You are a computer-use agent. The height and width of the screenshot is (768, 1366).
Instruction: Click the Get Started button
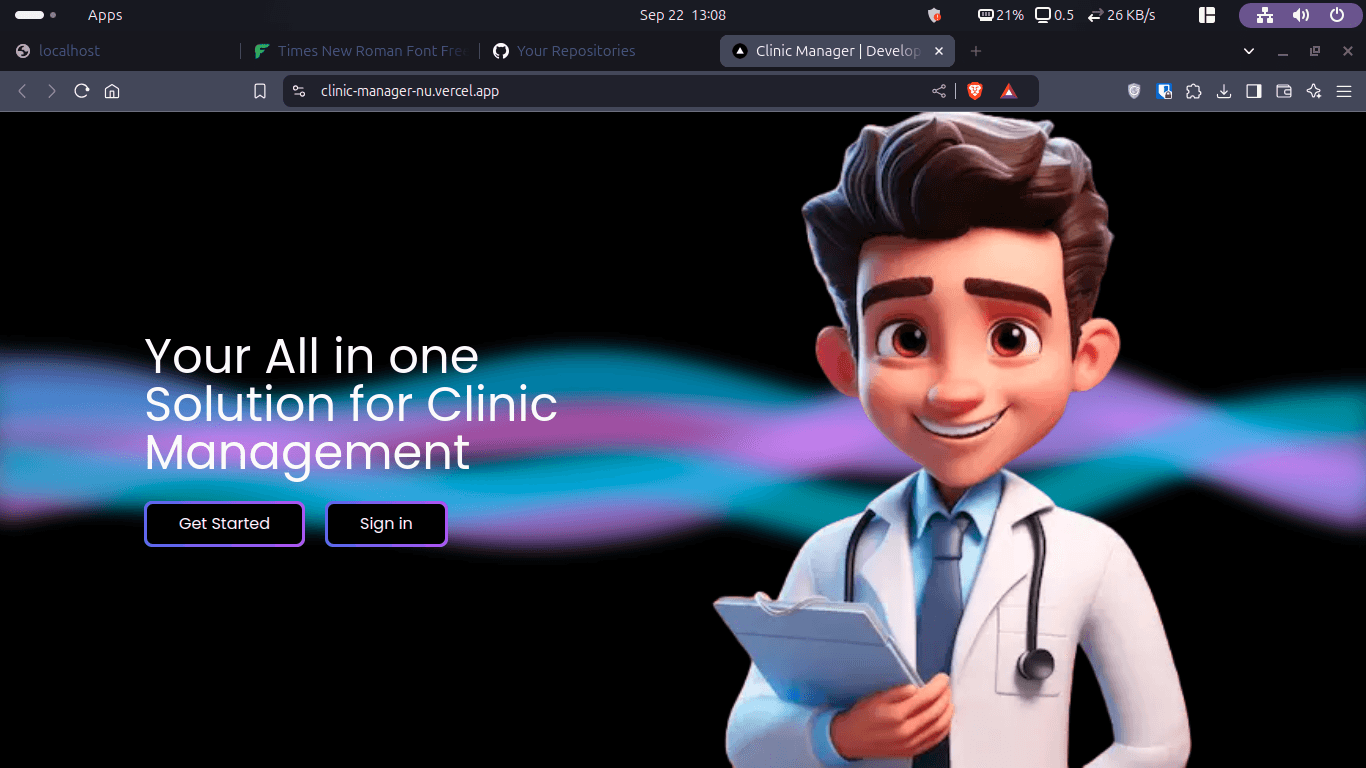coord(224,524)
